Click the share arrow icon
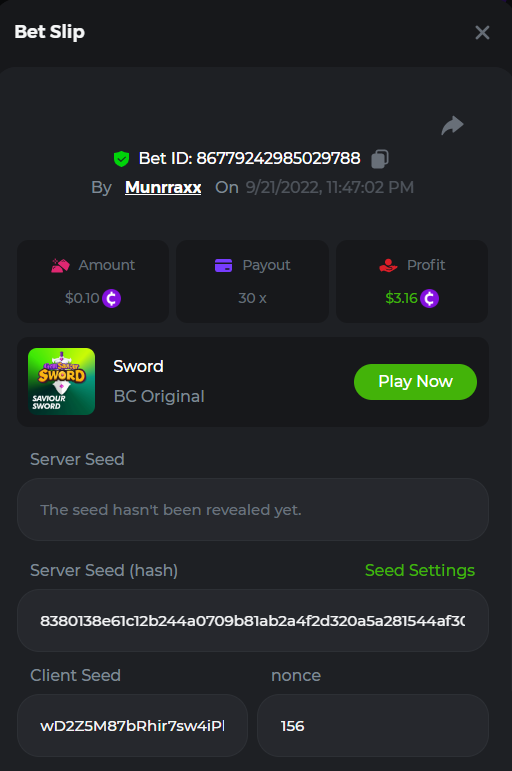512x771 pixels. click(x=452, y=125)
